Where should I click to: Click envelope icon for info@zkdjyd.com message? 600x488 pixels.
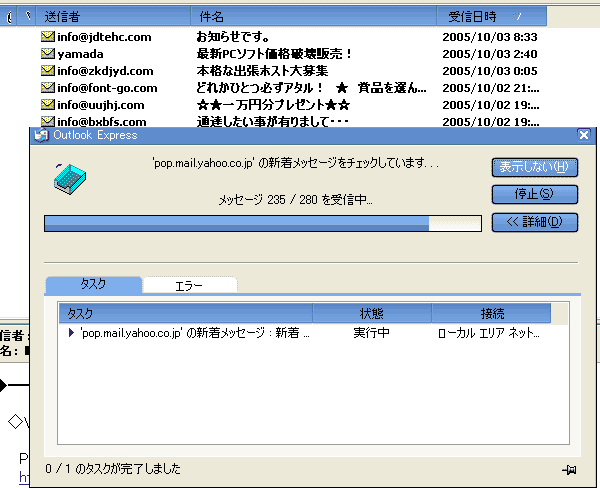point(48,70)
